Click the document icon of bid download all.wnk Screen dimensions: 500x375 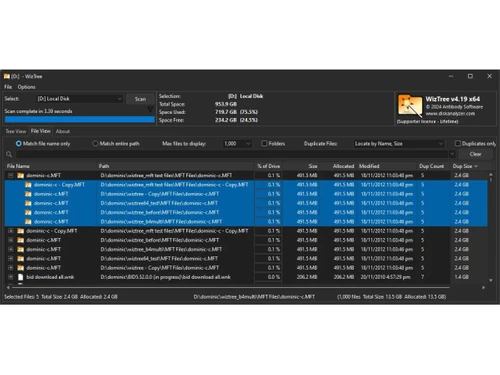tap(20, 277)
